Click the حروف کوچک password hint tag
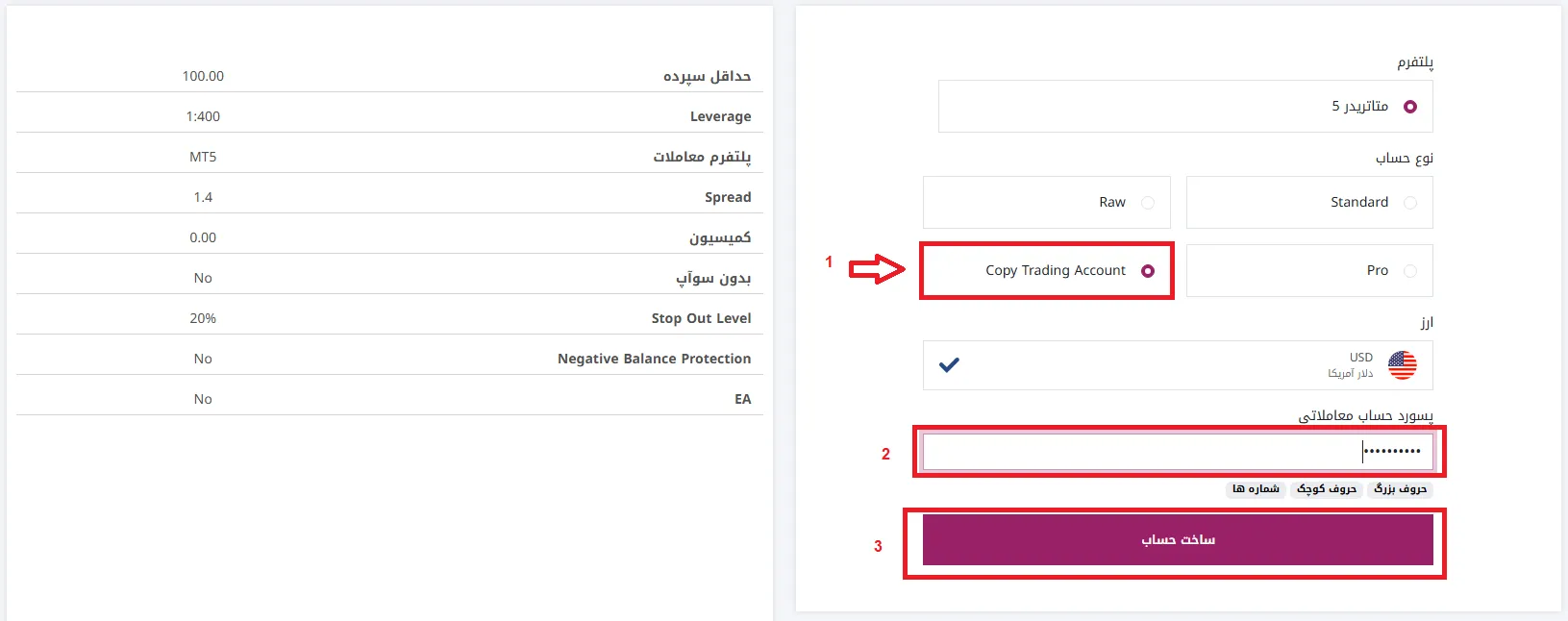This screenshot has width=1568, height=621. 1326,489
